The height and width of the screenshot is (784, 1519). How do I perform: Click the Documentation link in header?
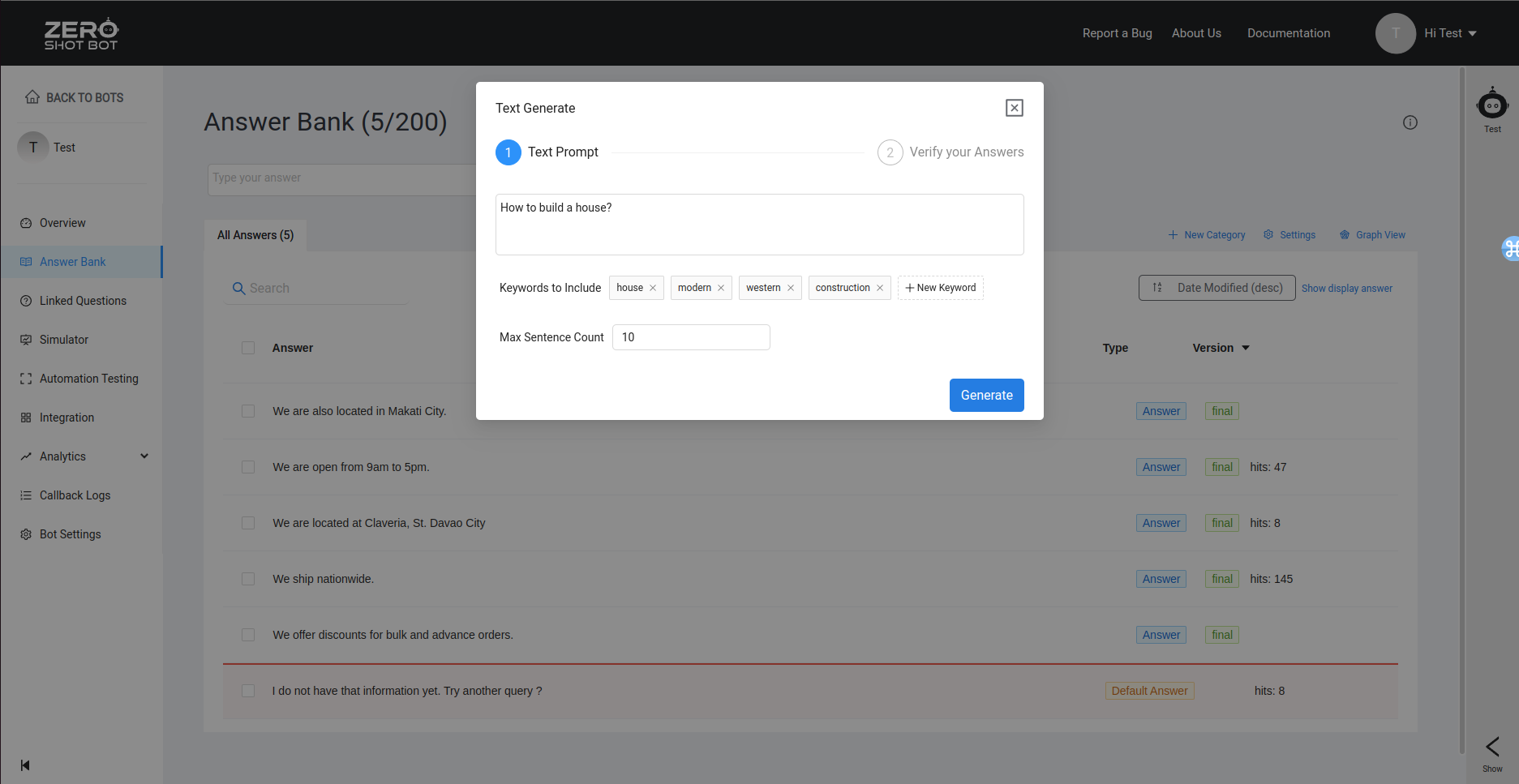click(1288, 33)
